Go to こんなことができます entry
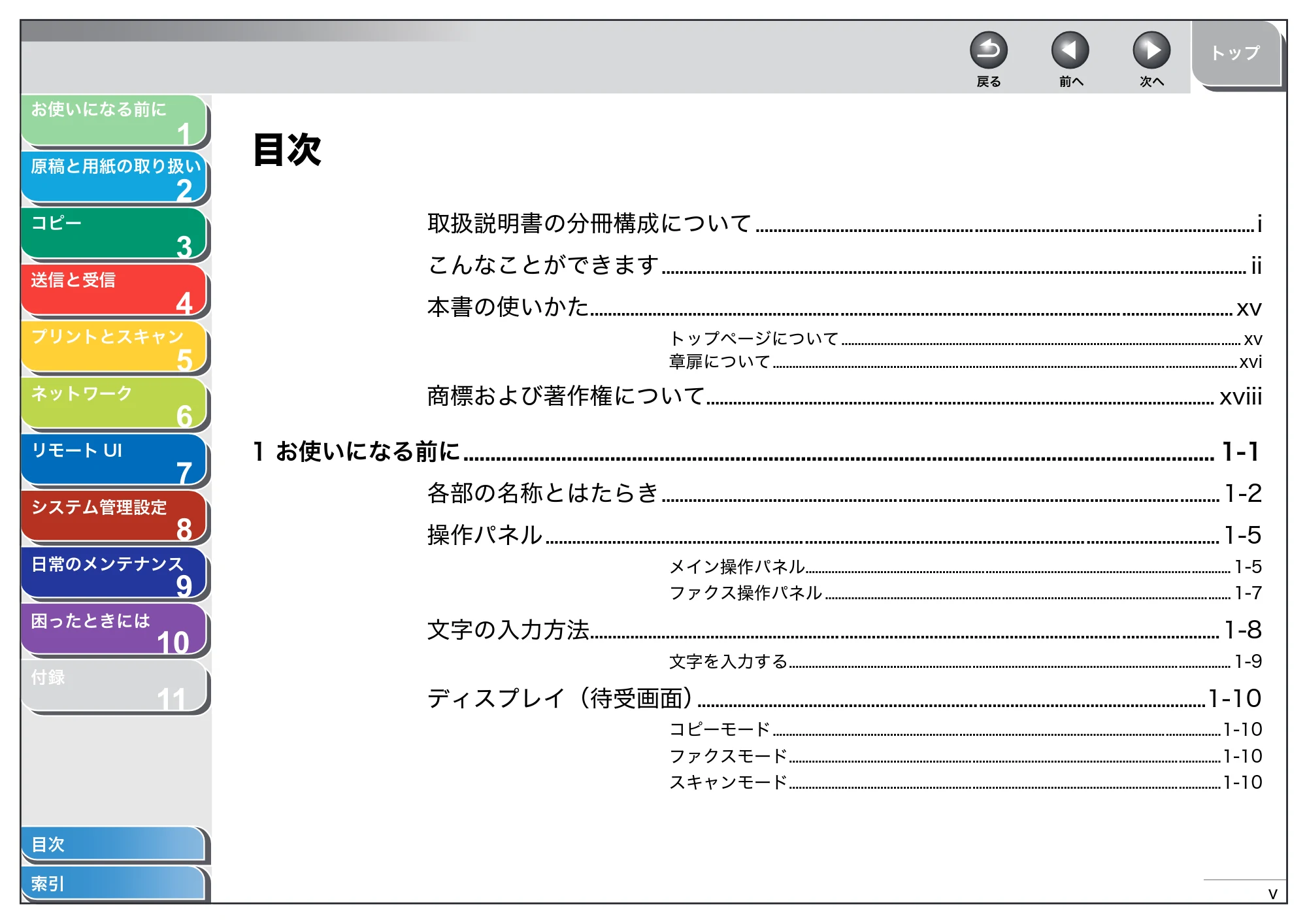 (844, 265)
